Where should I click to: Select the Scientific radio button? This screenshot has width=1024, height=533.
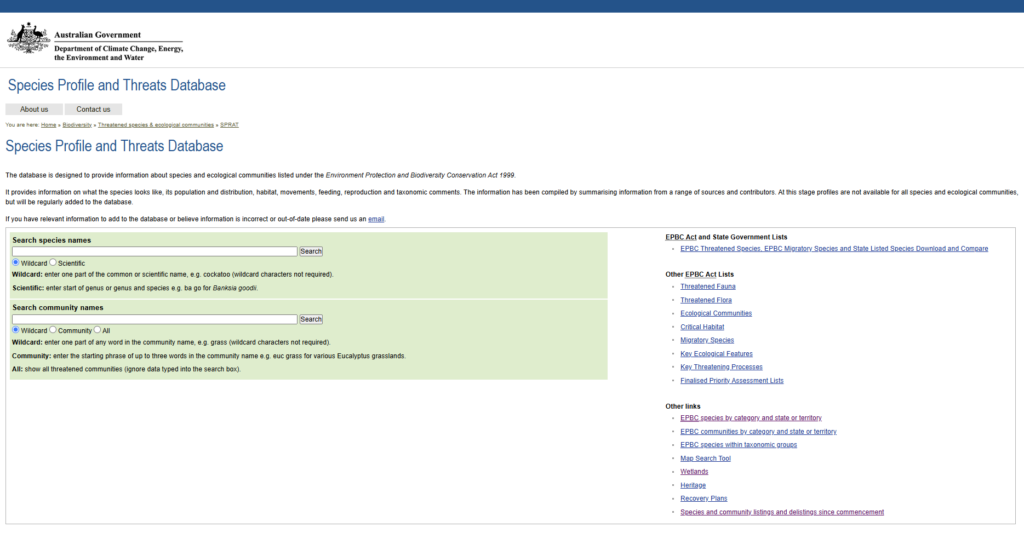[x=54, y=263]
